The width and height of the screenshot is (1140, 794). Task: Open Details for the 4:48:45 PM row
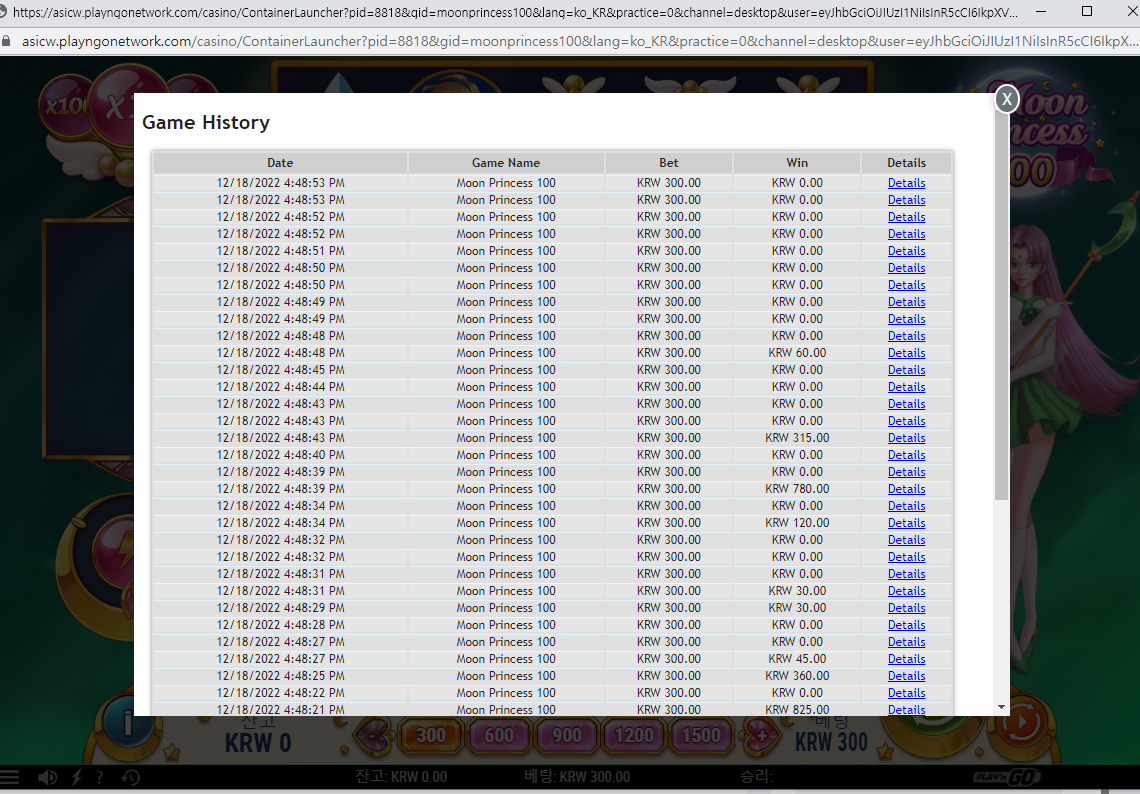point(906,369)
